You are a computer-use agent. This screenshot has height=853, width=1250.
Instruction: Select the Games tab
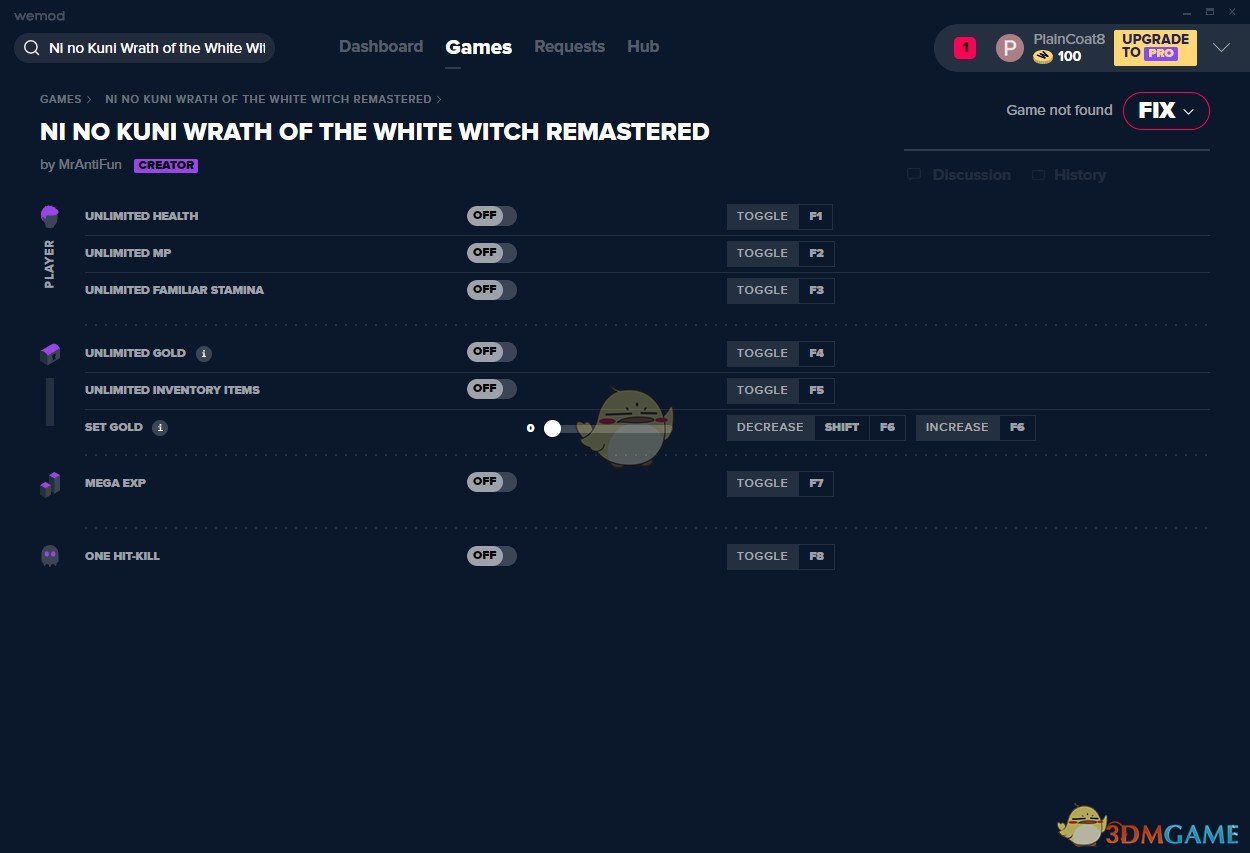479,47
